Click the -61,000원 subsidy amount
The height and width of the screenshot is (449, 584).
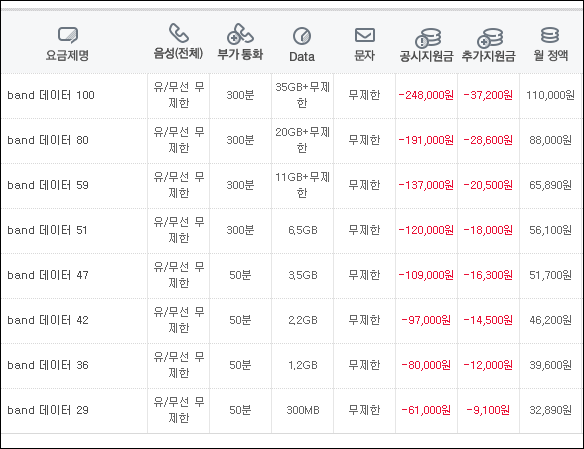click(x=426, y=411)
